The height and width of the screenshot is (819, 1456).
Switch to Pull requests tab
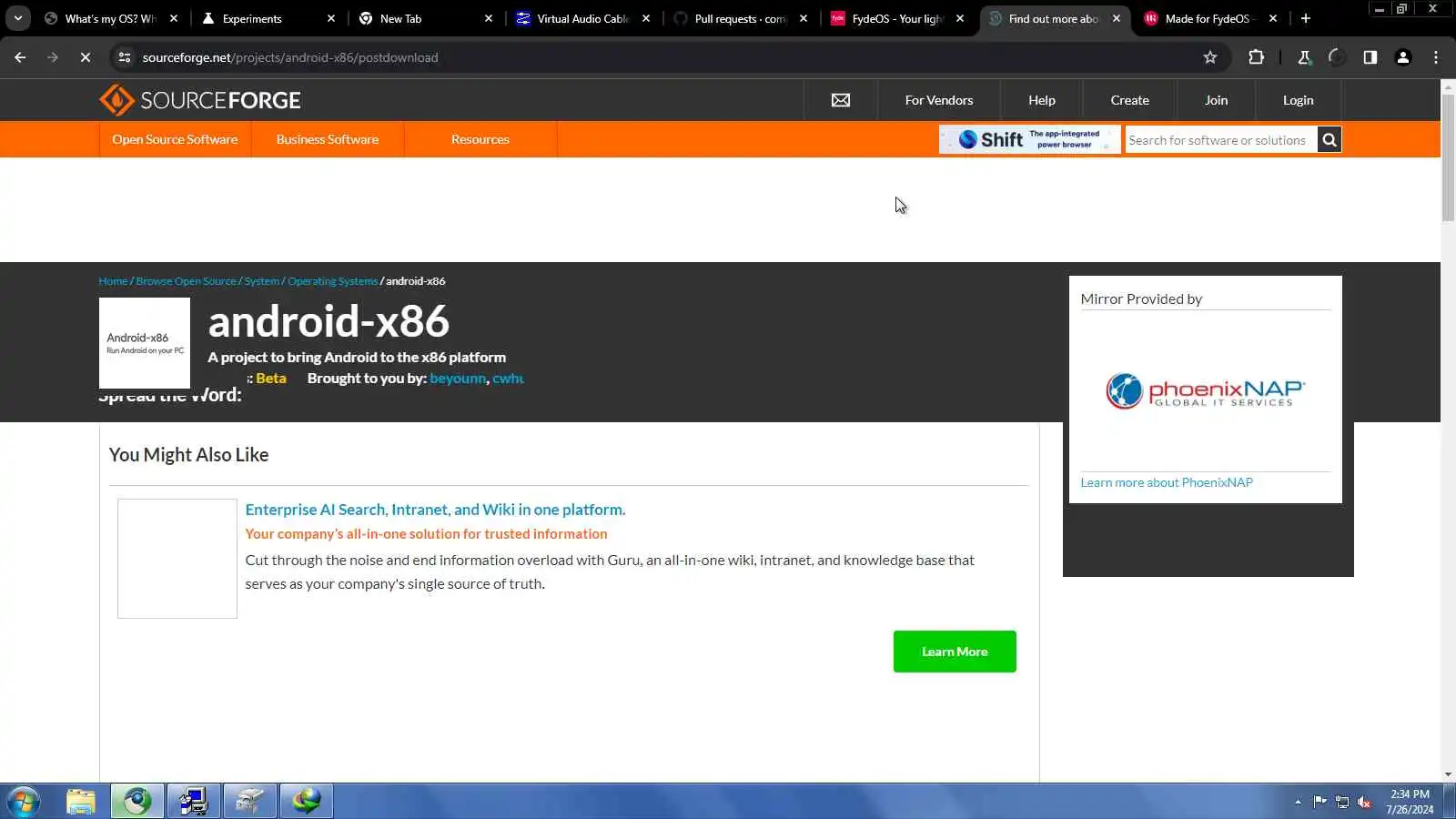tap(739, 18)
